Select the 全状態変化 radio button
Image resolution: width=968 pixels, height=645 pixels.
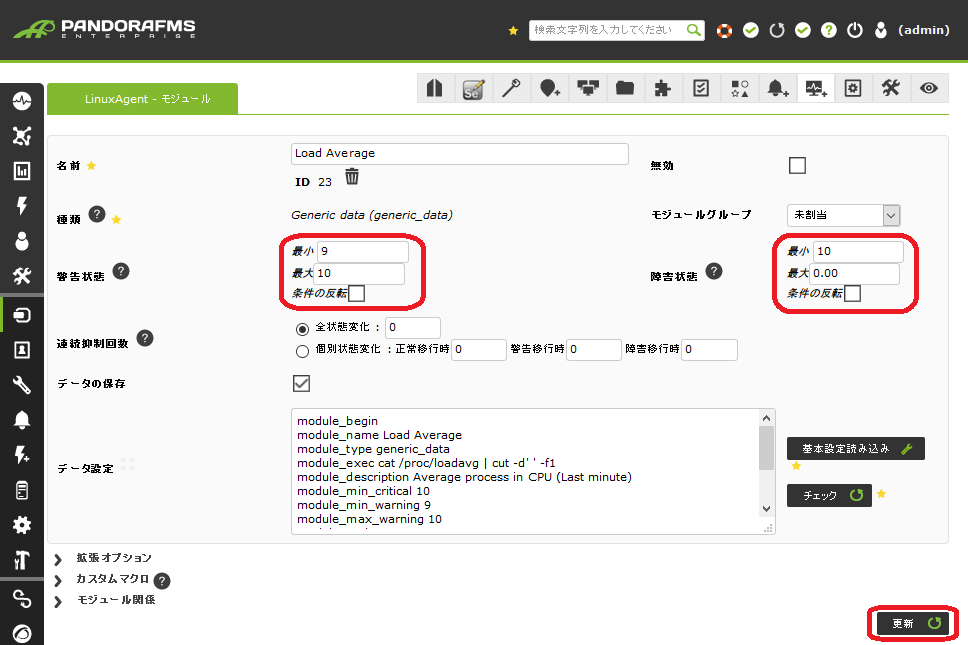[x=302, y=329]
